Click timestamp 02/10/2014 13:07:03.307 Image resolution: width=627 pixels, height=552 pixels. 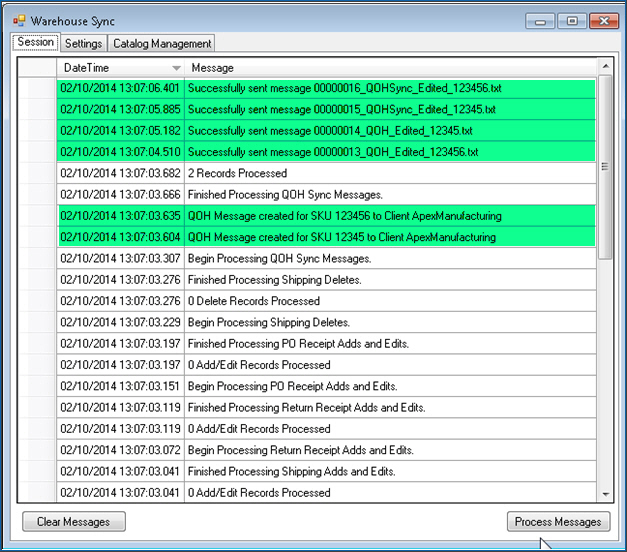click(x=120, y=259)
